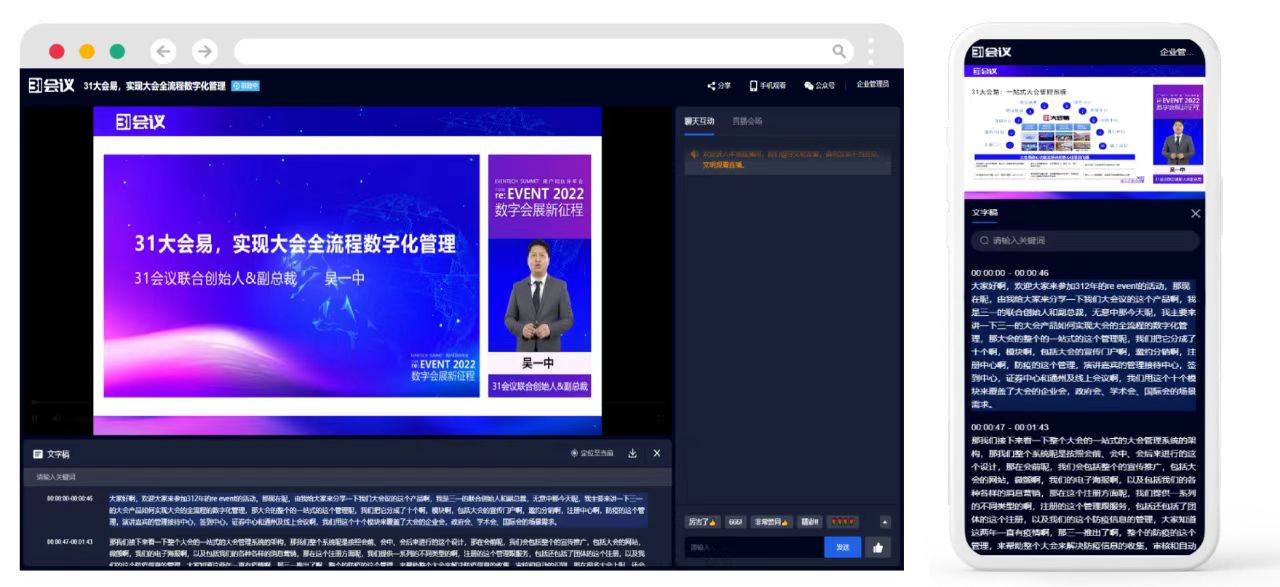
Task: Click the search magnifier in the address bar
Action: point(840,49)
